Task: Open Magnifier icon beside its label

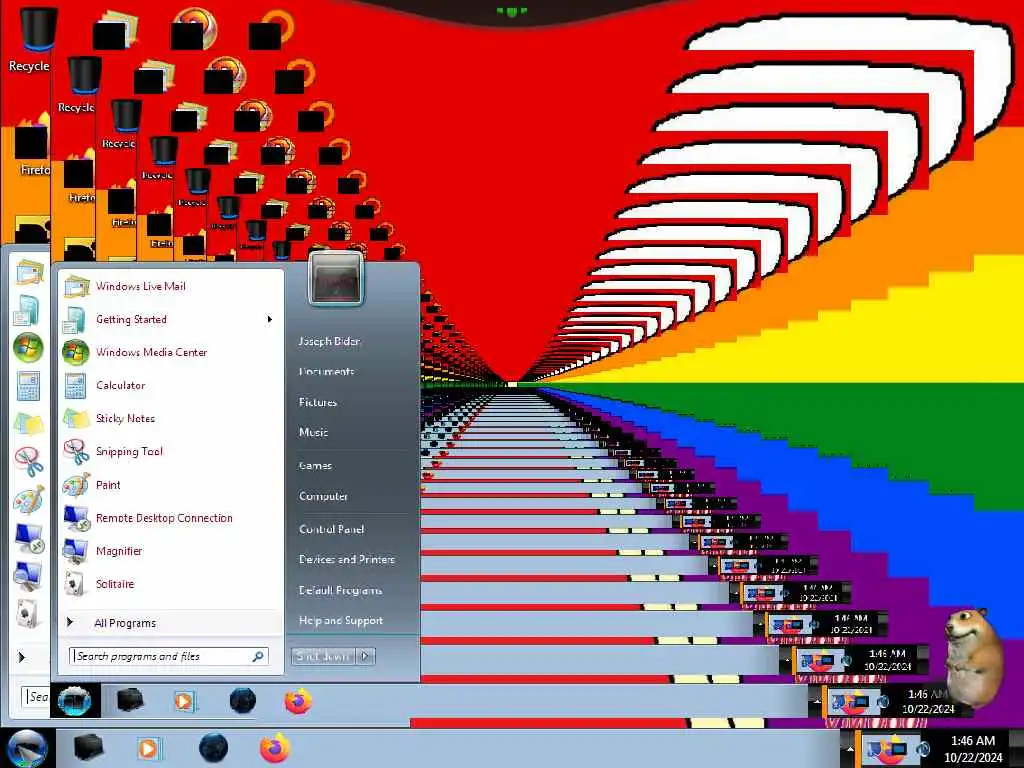Action: pos(75,551)
